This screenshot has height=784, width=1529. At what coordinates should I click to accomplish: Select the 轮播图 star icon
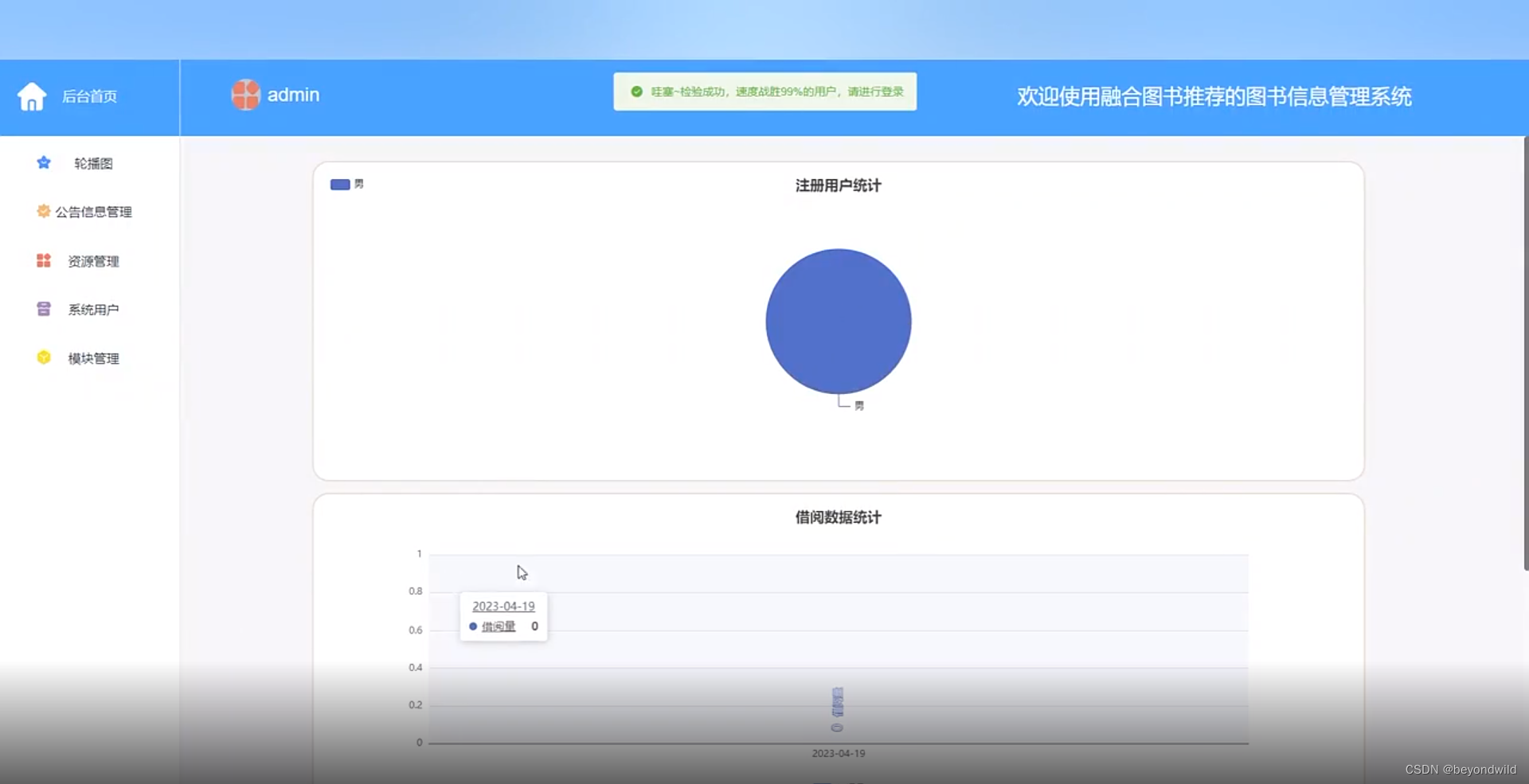[43, 162]
